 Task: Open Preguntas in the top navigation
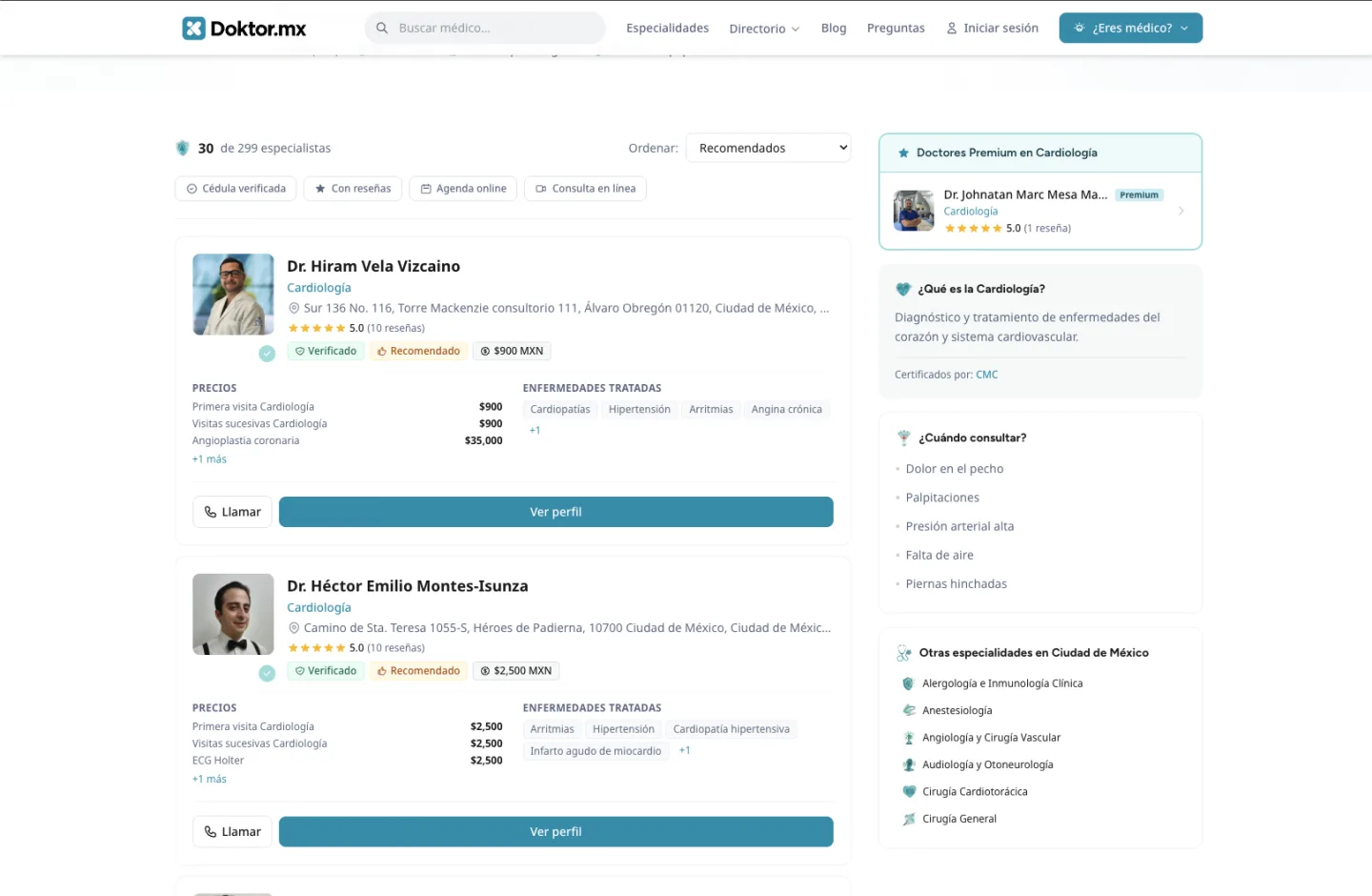pos(896,28)
